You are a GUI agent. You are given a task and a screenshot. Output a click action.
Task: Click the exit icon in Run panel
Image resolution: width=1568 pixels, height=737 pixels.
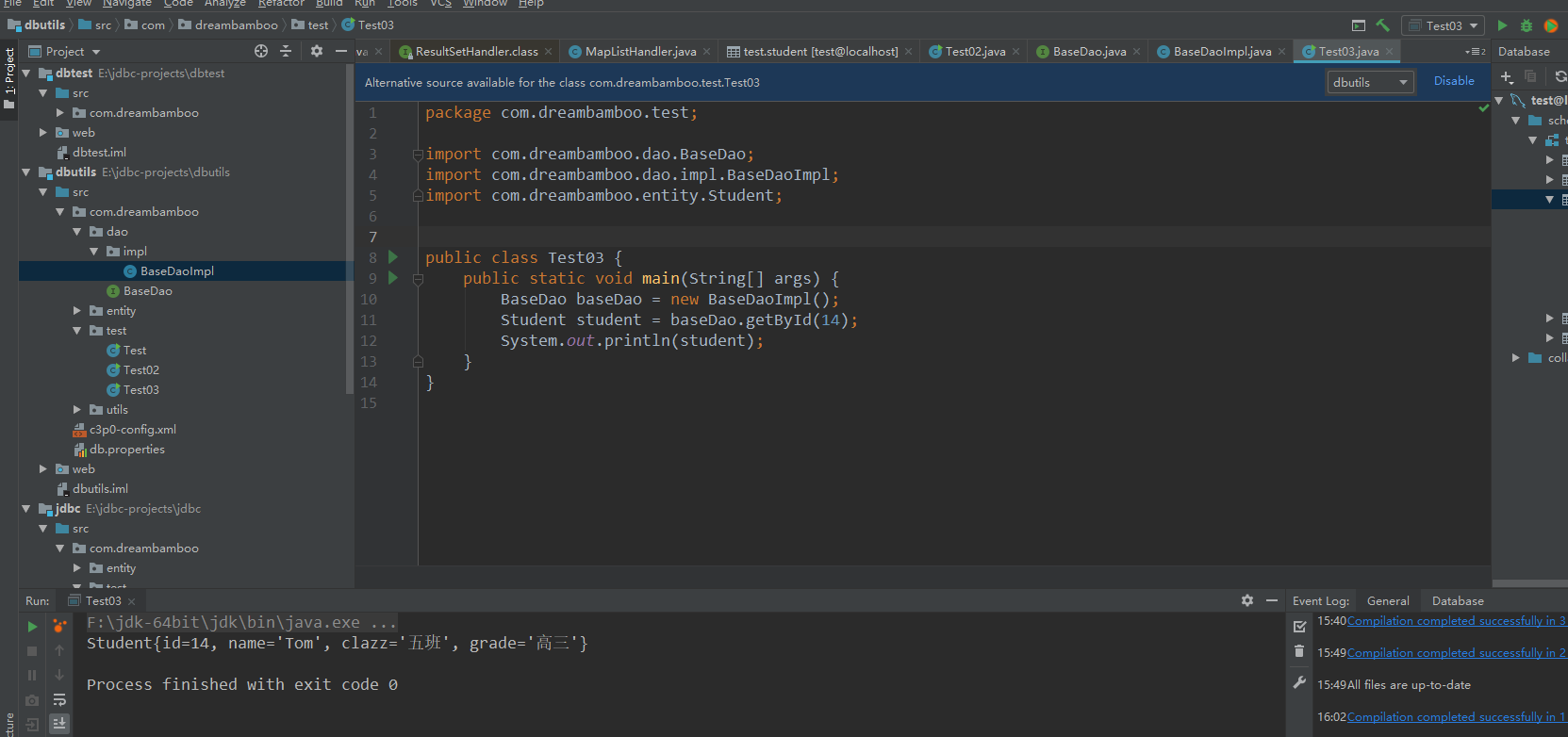[x=32, y=725]
